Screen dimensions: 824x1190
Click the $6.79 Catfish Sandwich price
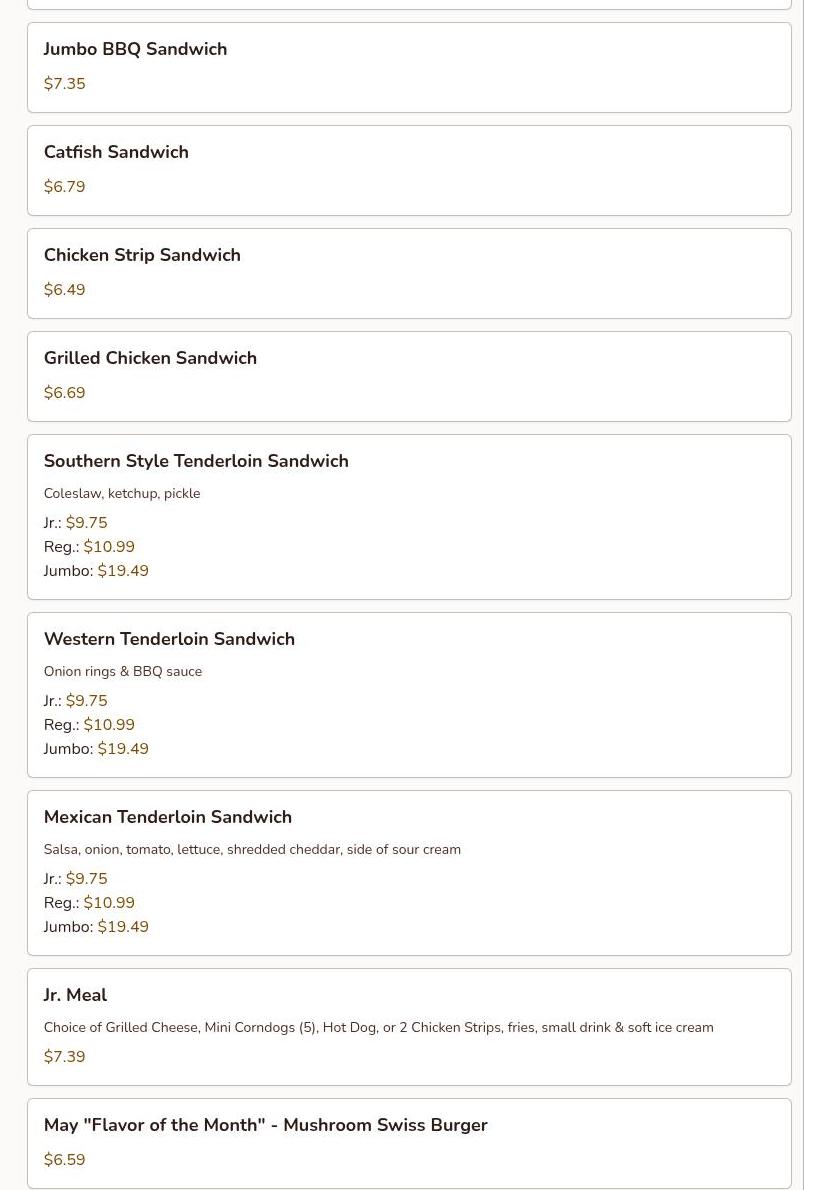[64, 187]
